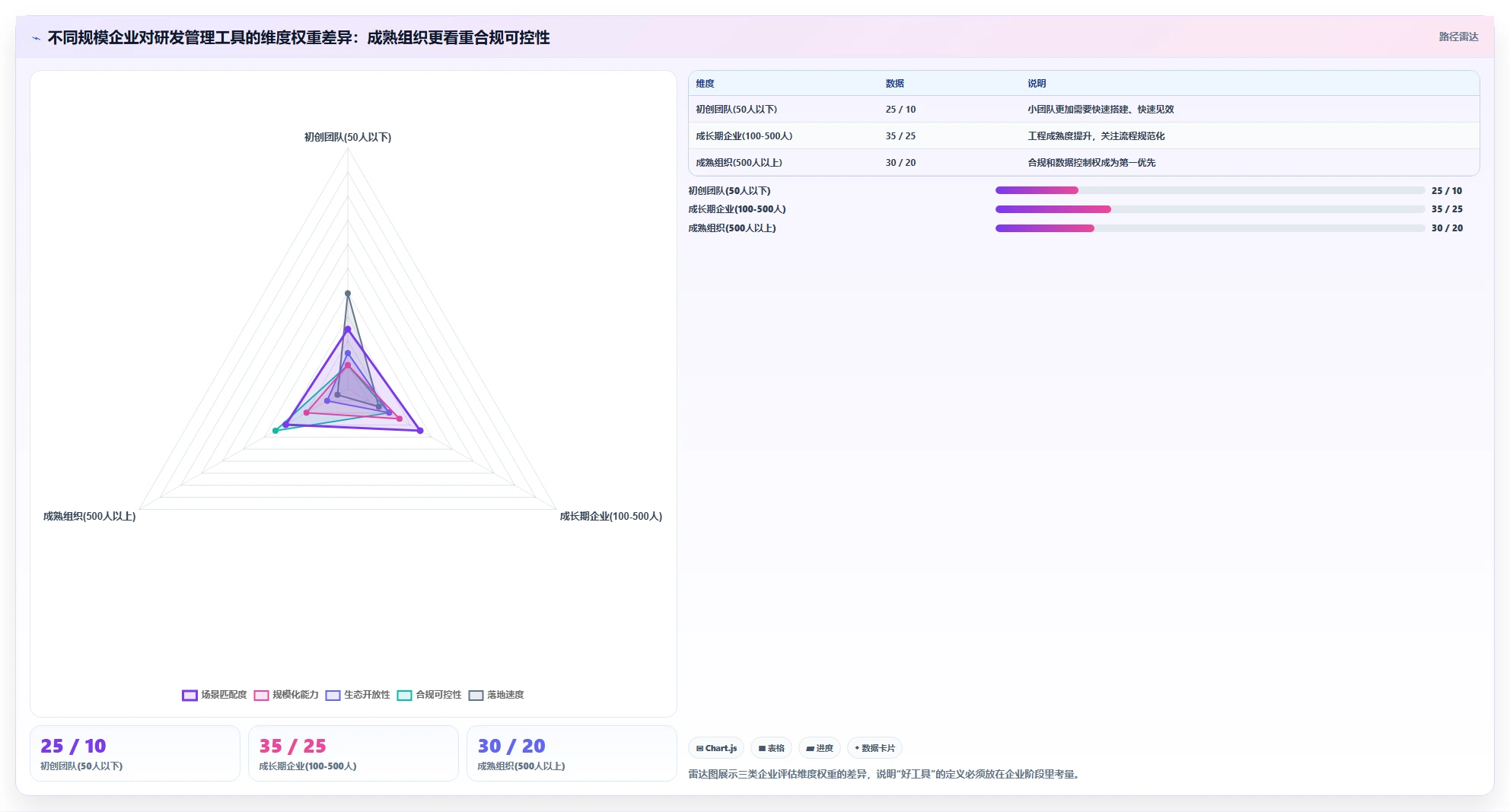Click table cell 30 / 20

point(900,163)
